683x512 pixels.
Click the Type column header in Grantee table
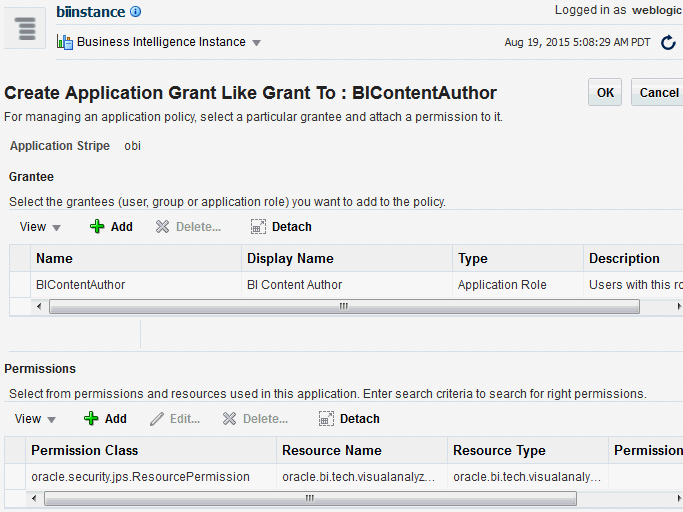(518, 258)
